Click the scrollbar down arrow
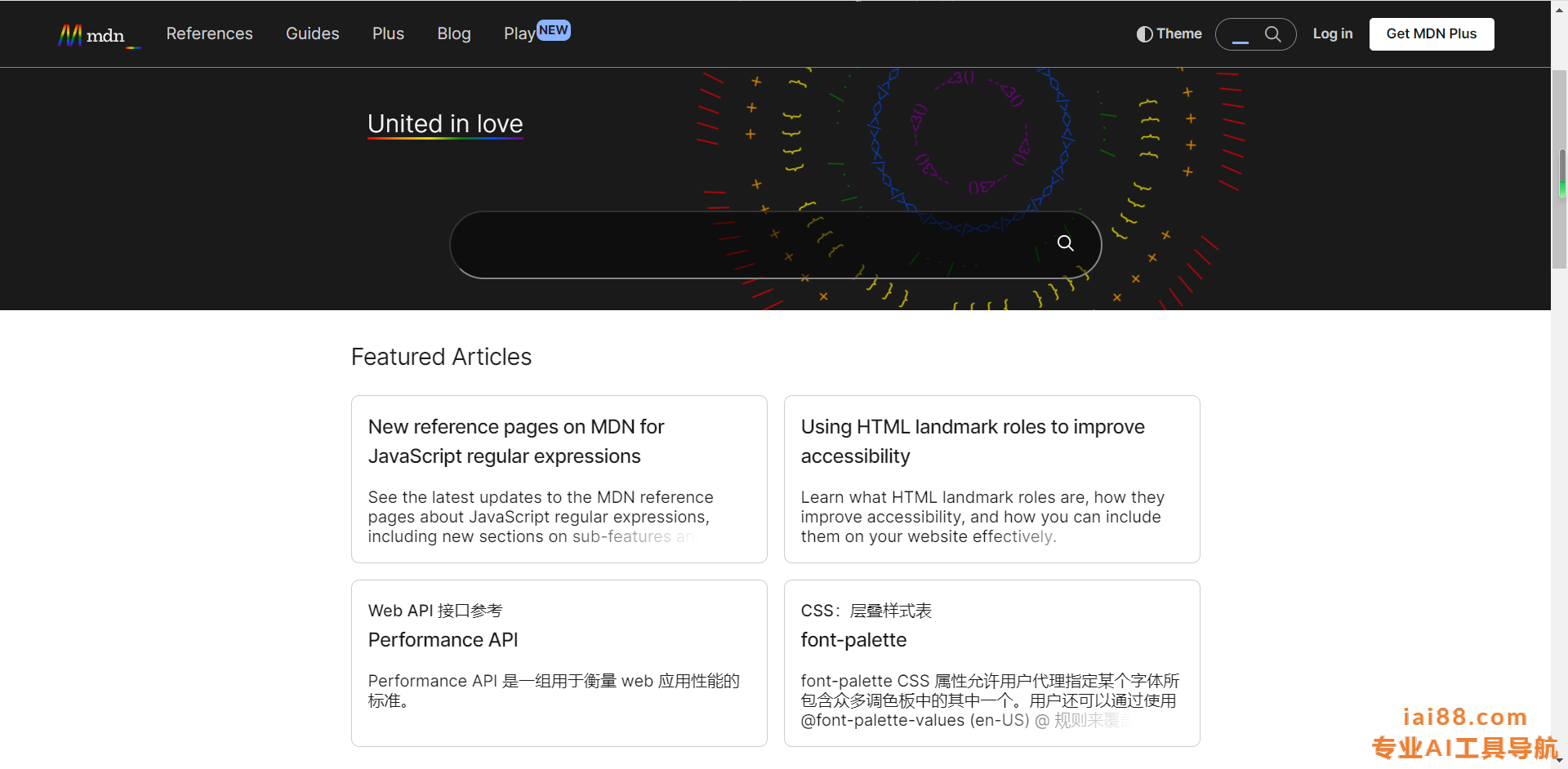1568x769 pixels. click(x=1560, y=761)
